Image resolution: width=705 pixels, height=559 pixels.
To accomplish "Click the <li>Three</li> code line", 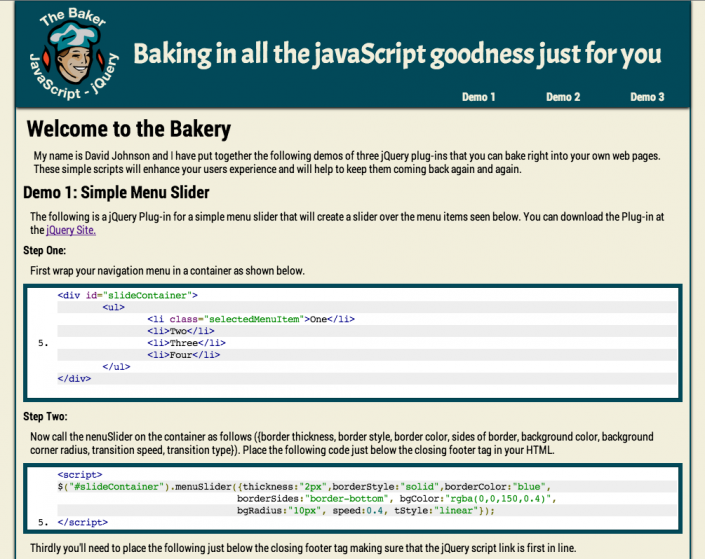I will (x=187, y=343).
